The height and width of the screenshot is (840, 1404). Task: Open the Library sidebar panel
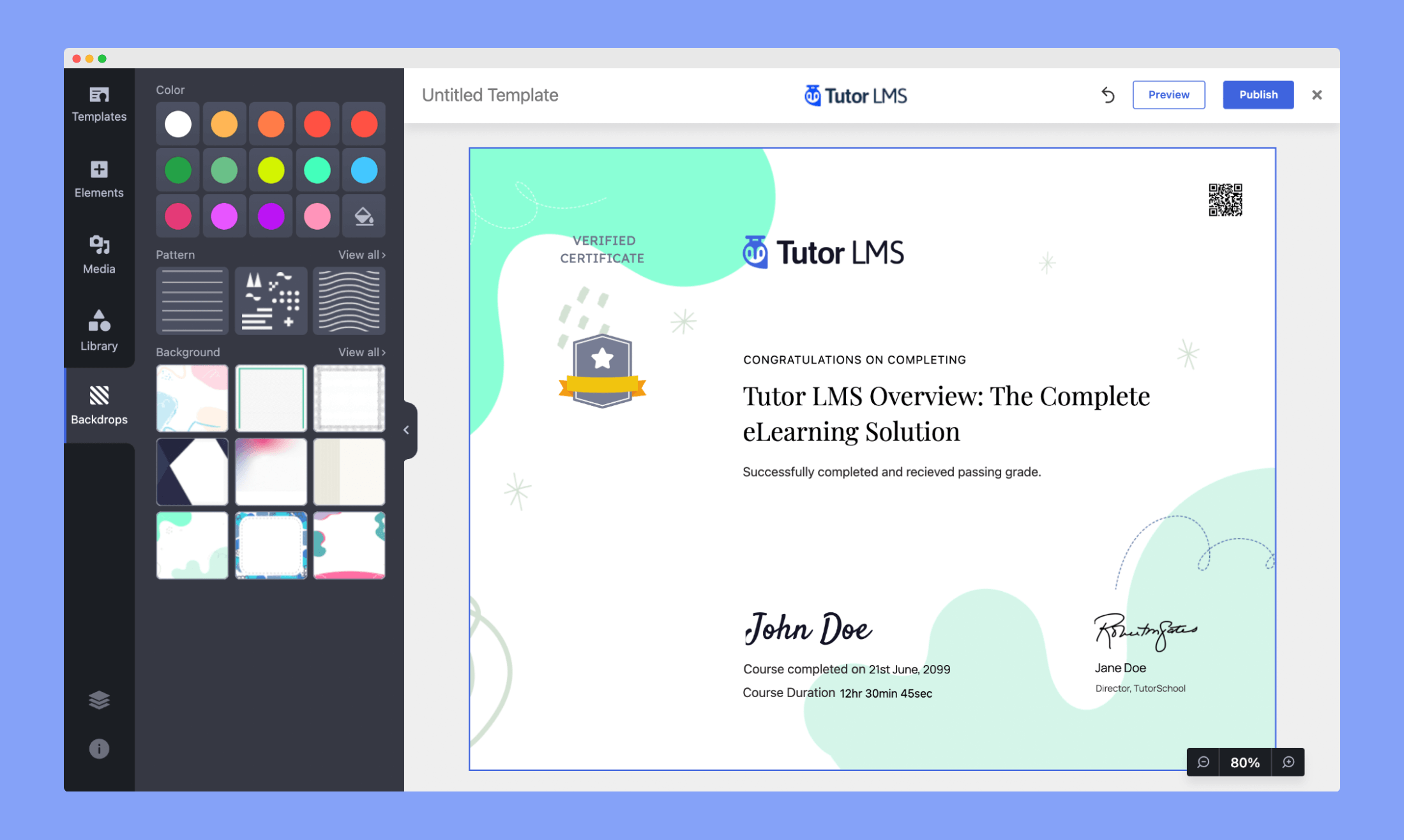99,331
